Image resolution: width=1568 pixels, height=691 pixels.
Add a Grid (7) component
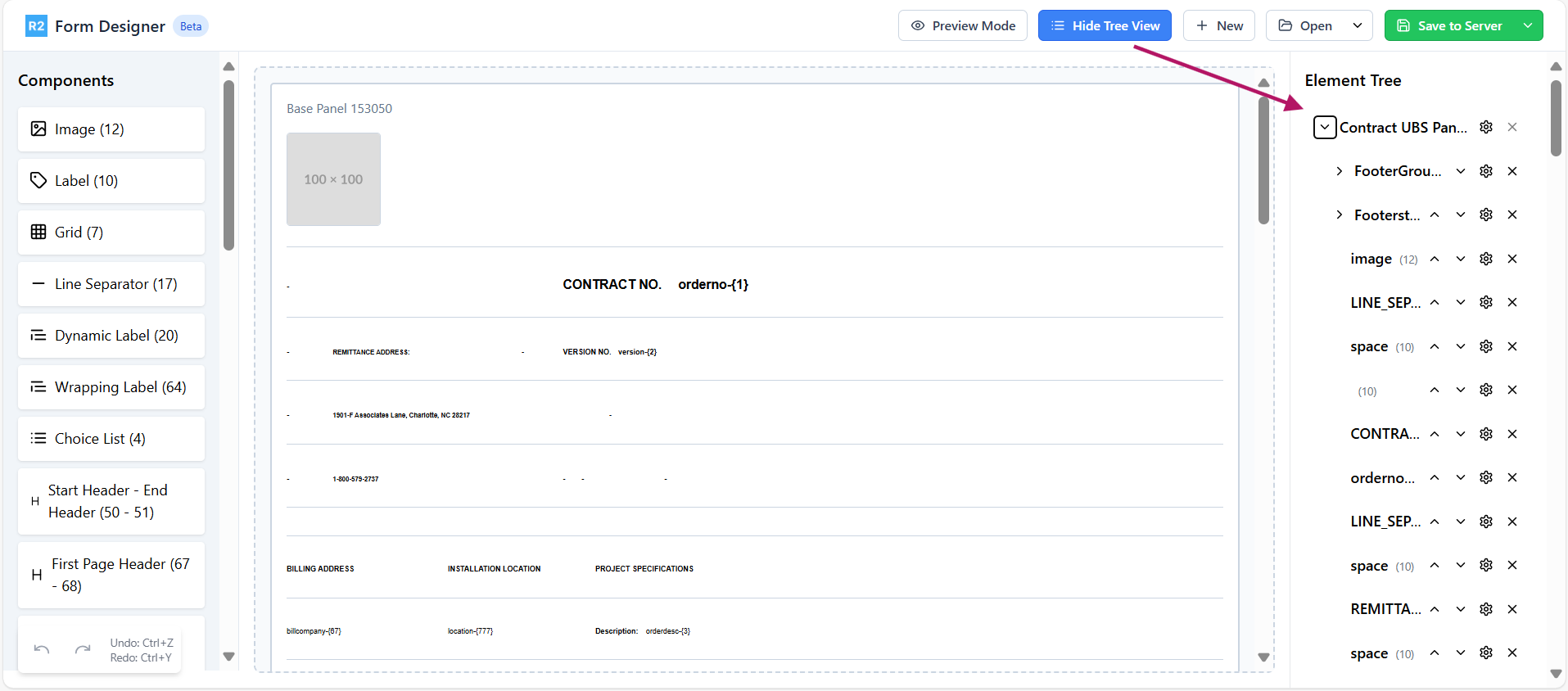click(x=111, y=233)
